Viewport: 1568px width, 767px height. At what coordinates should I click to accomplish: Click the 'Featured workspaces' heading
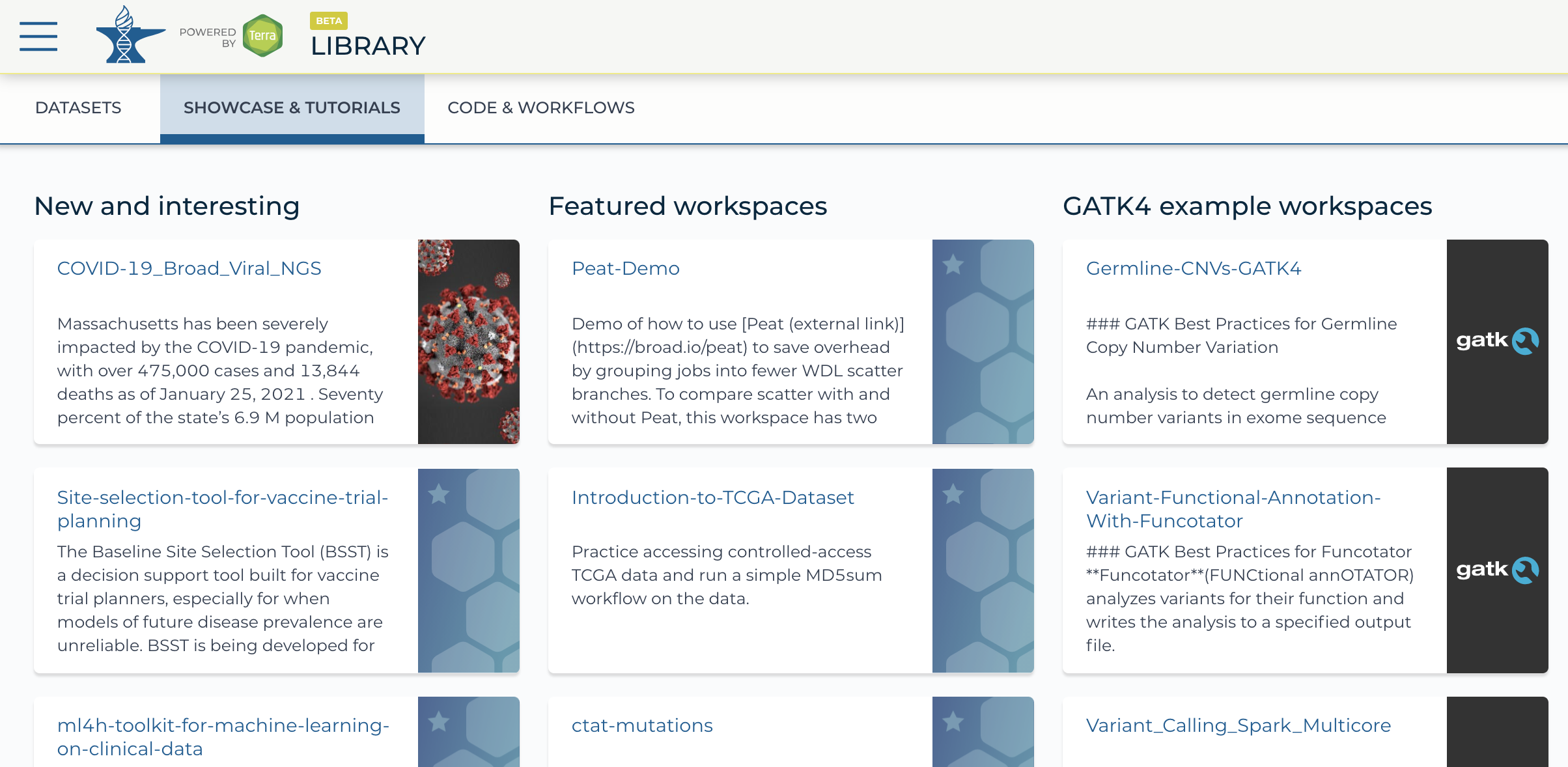[688, 206]
